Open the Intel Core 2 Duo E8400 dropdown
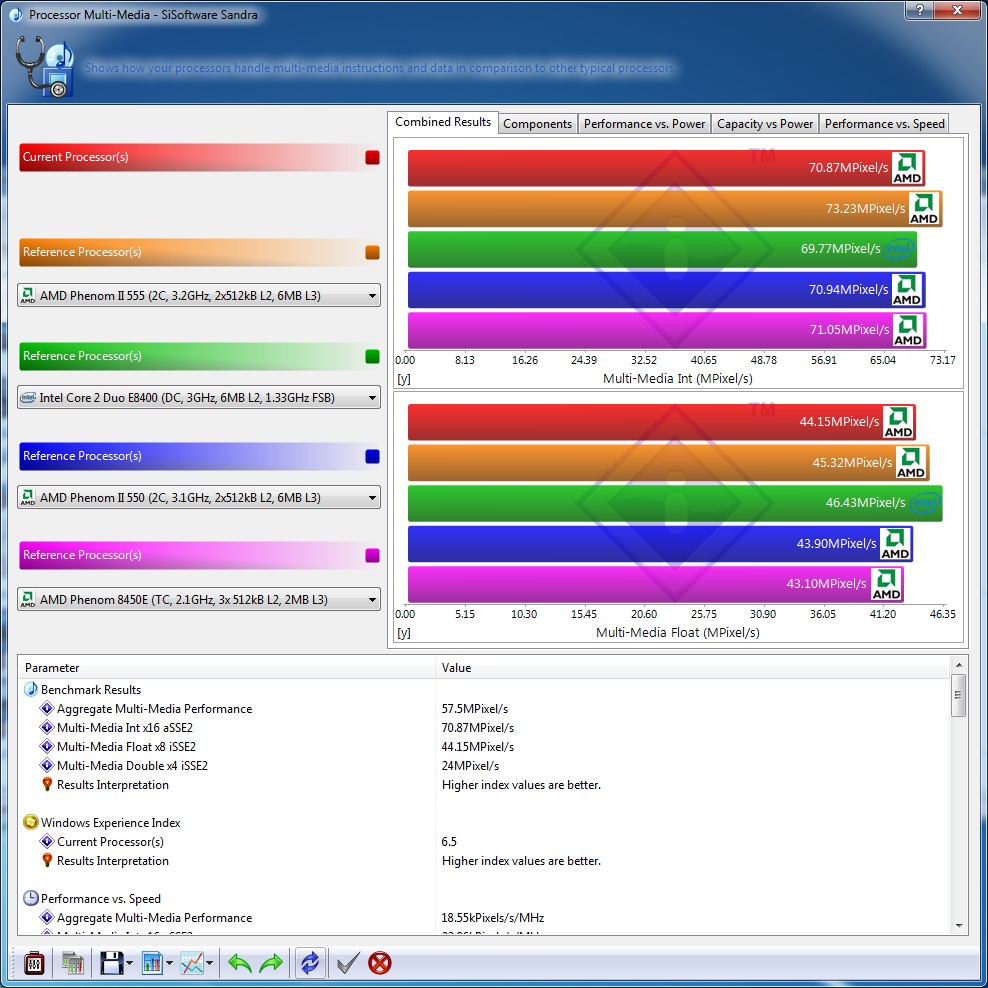This screenshot has height=988, width=988. (x=198, y=398)
